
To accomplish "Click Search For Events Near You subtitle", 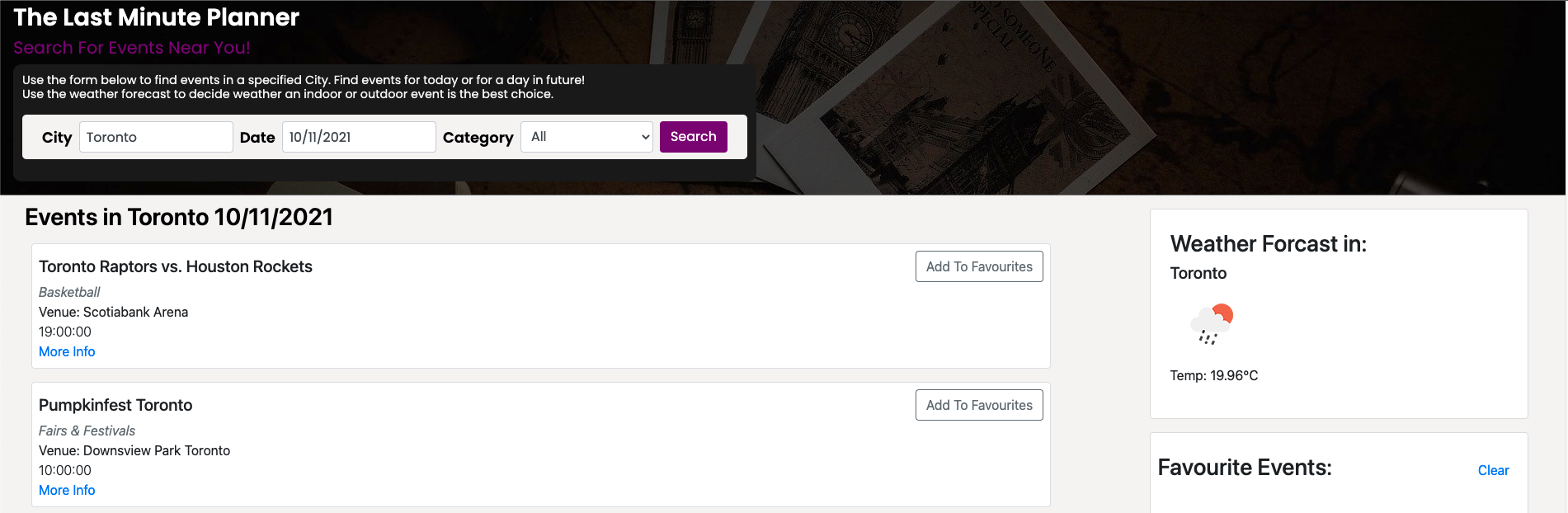I will pos(132,48).
